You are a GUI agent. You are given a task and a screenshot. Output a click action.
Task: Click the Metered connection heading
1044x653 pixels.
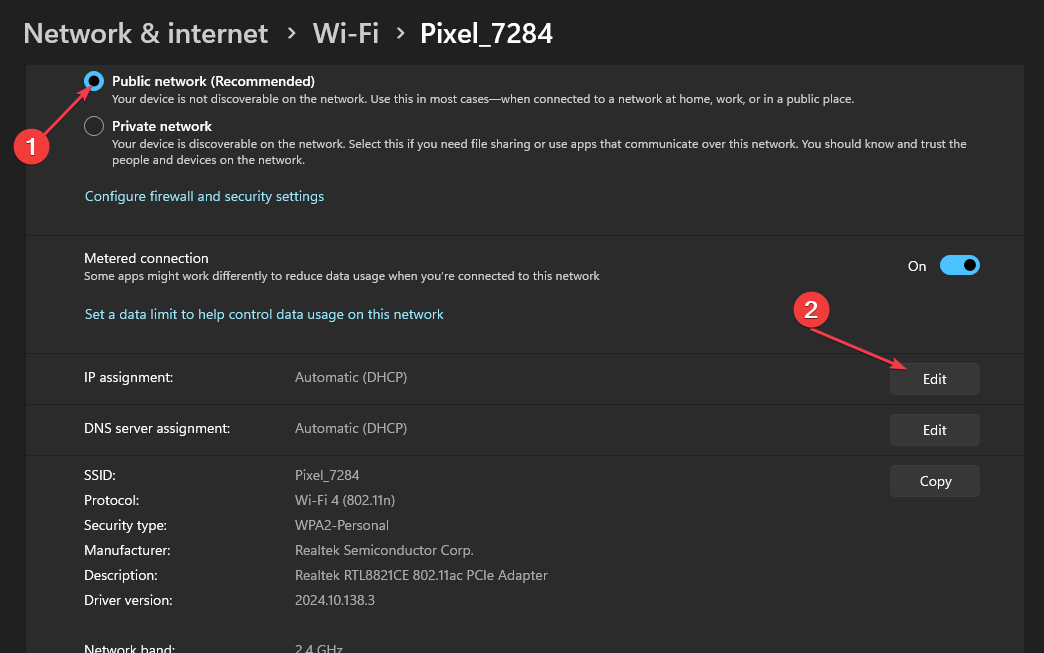(x=146, y=258)
